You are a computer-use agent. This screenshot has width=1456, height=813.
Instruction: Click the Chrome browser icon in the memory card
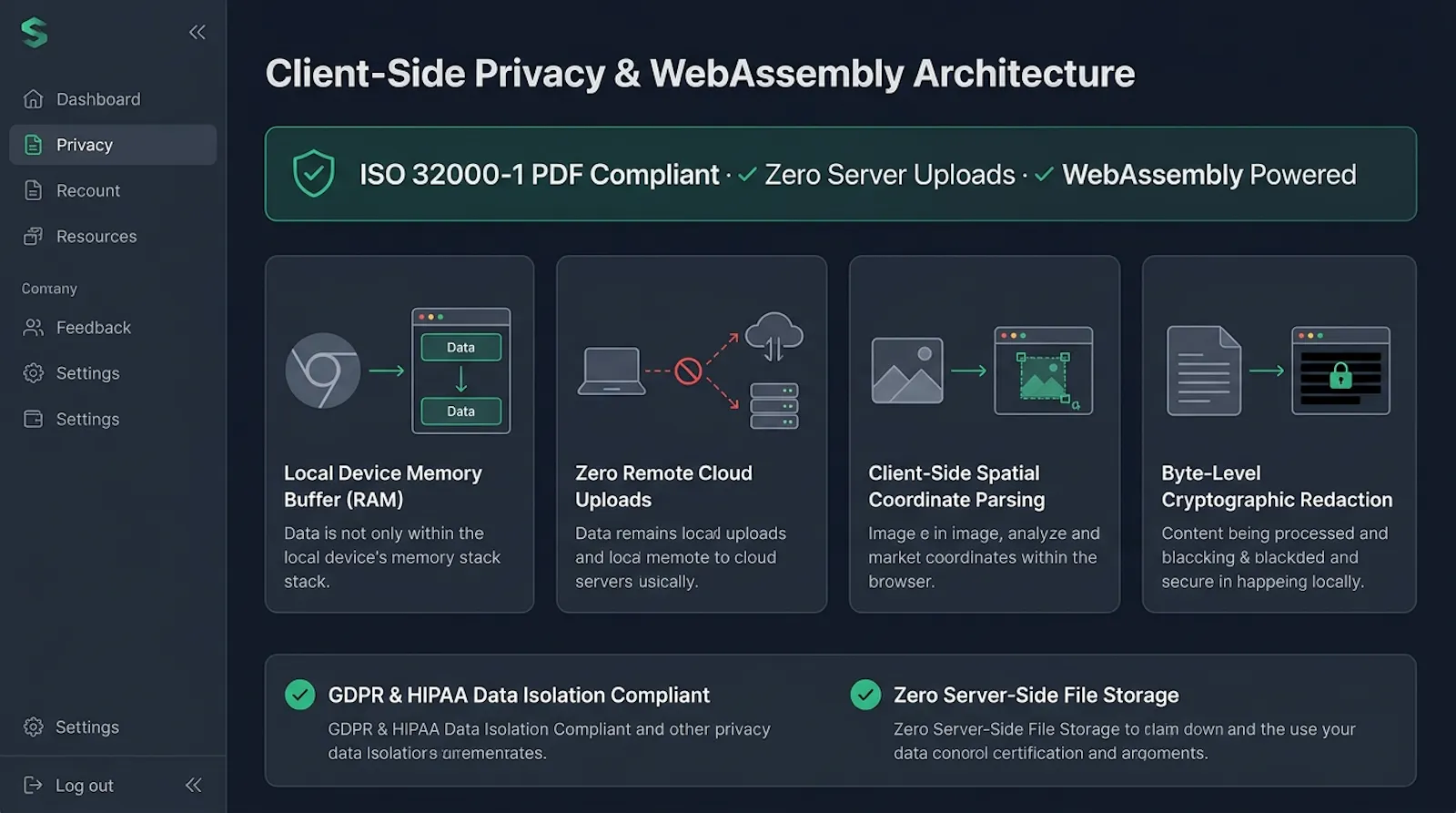coord(323,371)
